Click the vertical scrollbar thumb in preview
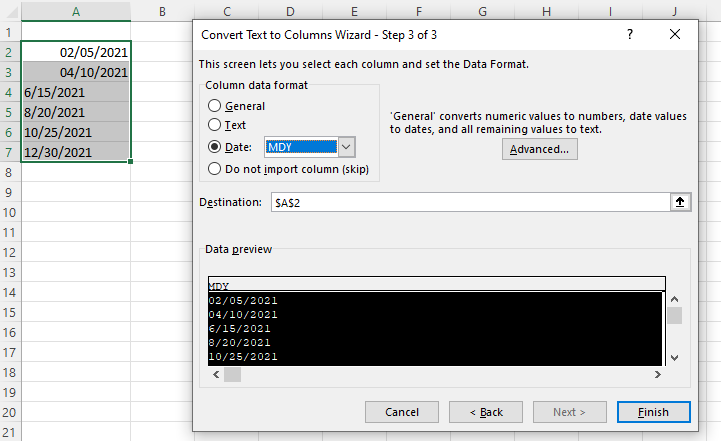The width and height of the screenshot is (721, 441). 675,315
